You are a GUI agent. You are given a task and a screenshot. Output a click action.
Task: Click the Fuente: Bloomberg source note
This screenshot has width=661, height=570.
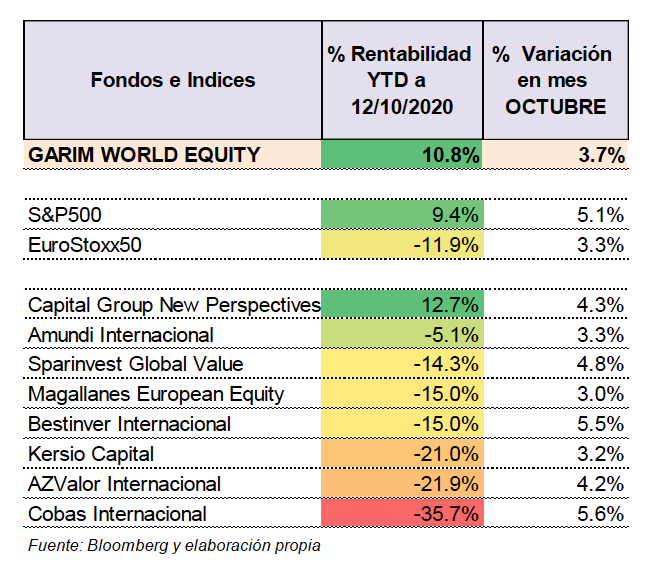(x=174, y=546)
